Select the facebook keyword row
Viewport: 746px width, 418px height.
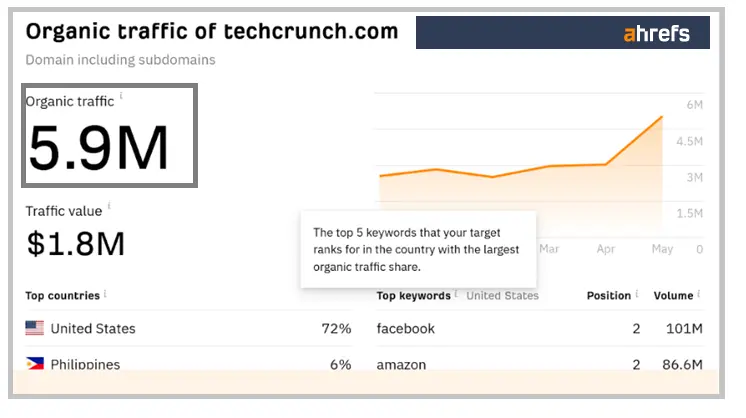540,329
